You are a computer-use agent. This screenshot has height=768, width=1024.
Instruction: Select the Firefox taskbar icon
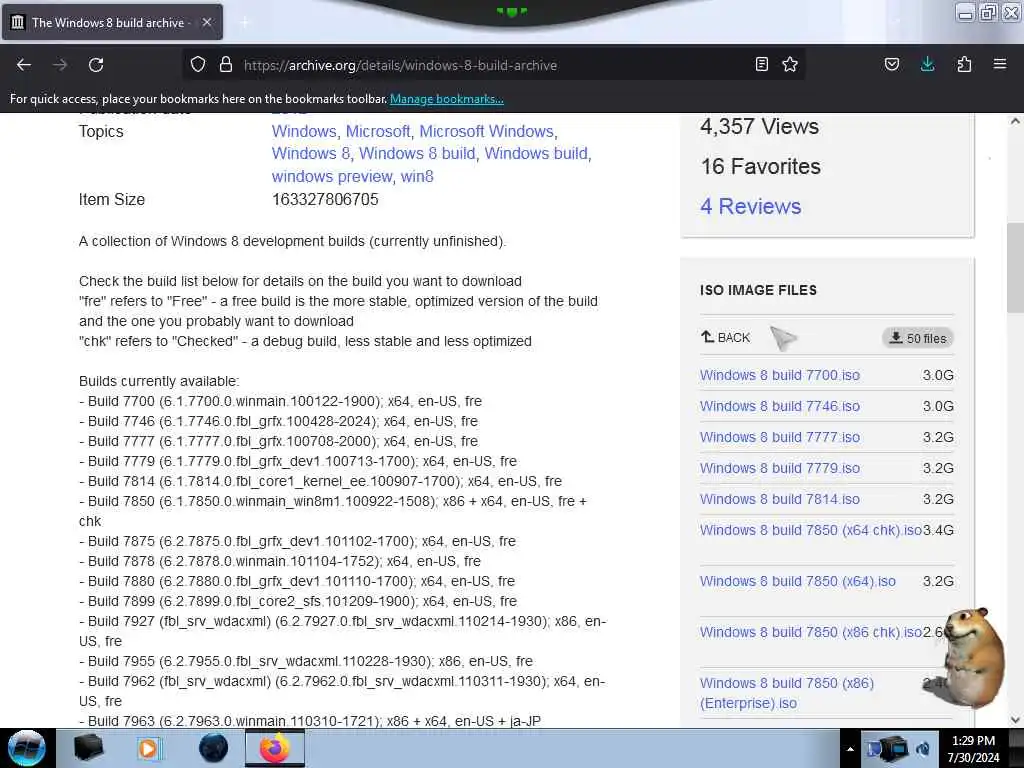pos(275,748)
